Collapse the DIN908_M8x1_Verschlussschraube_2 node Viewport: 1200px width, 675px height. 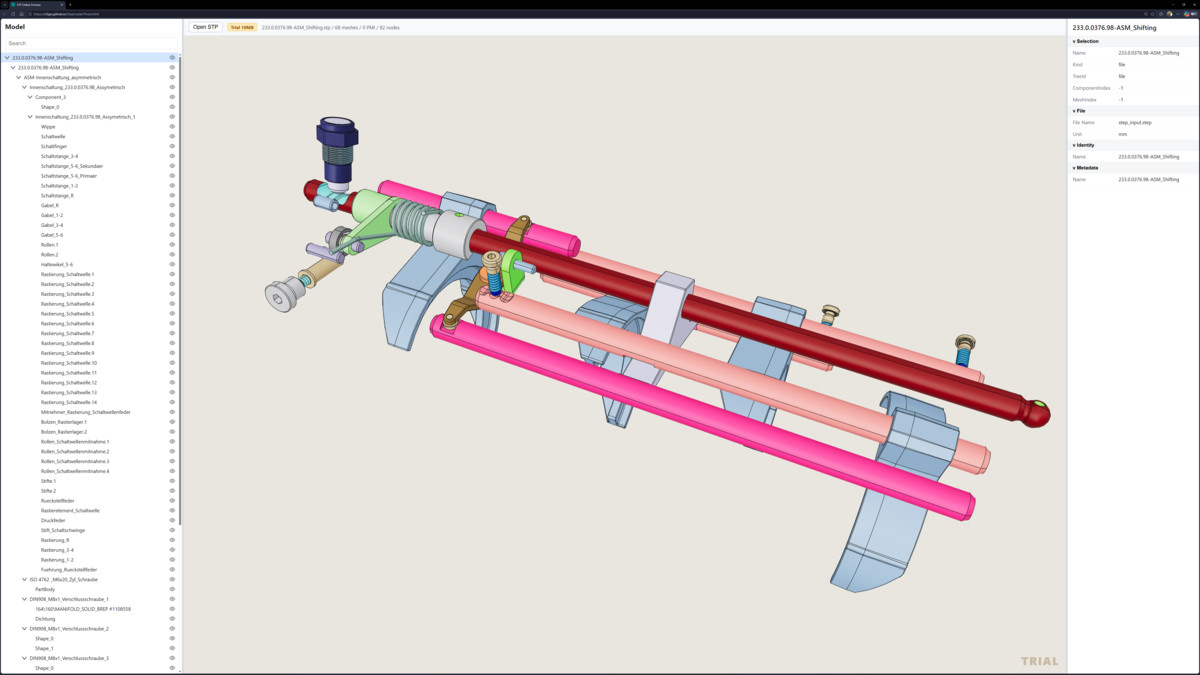pos(25,629)
